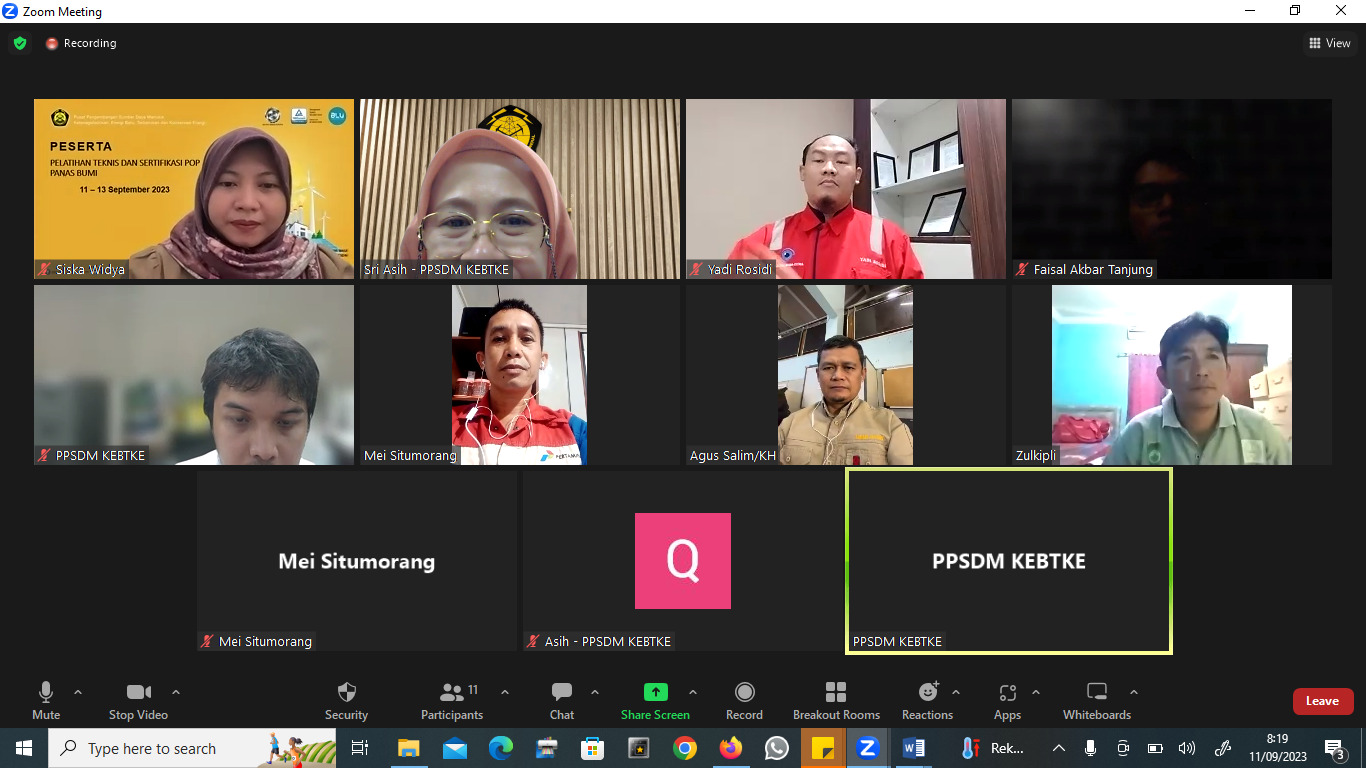This screenshot has height=768, width=1366.
Task: Expand the Share Screen options arrow
Action: click(693, 692)
